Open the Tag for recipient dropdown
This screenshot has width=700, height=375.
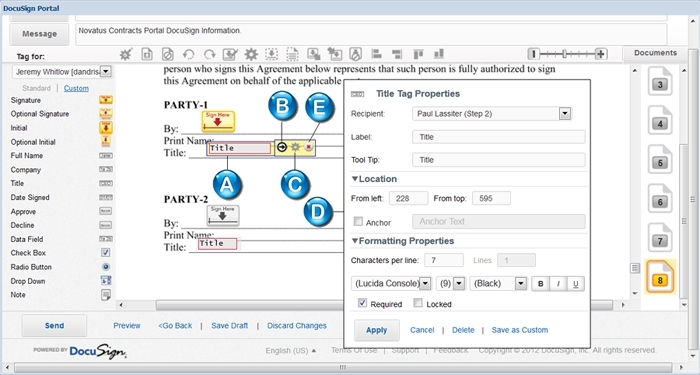click(x=106, y=71)
